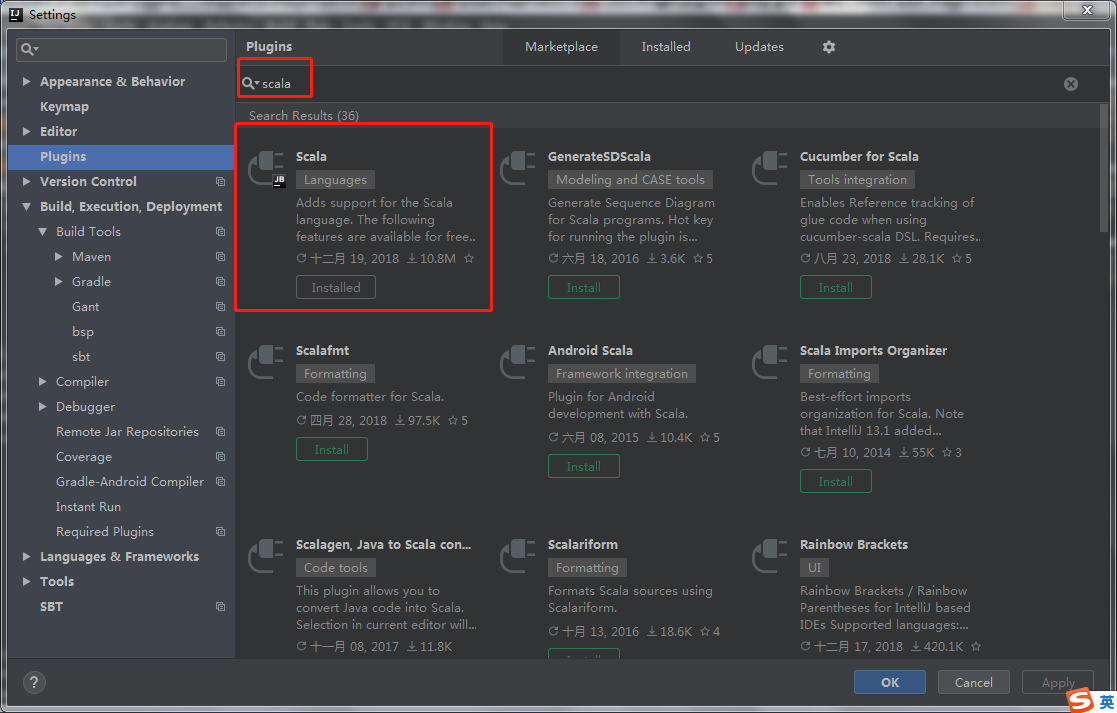Open the help question mark button
This screenshot has height=713, width=1117.
coord(33,682)
